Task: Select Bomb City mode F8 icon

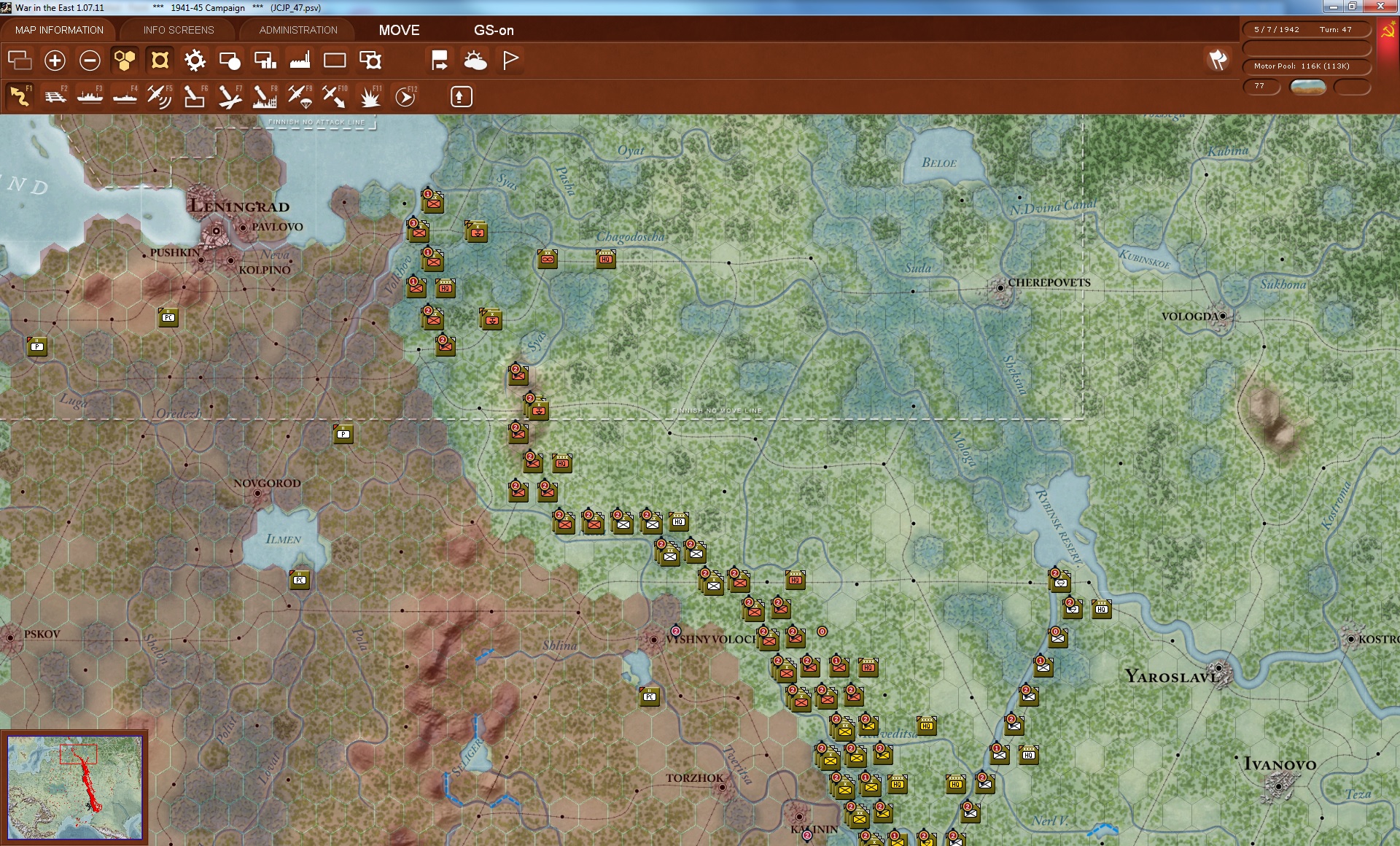Action: (x=264, y=96)
